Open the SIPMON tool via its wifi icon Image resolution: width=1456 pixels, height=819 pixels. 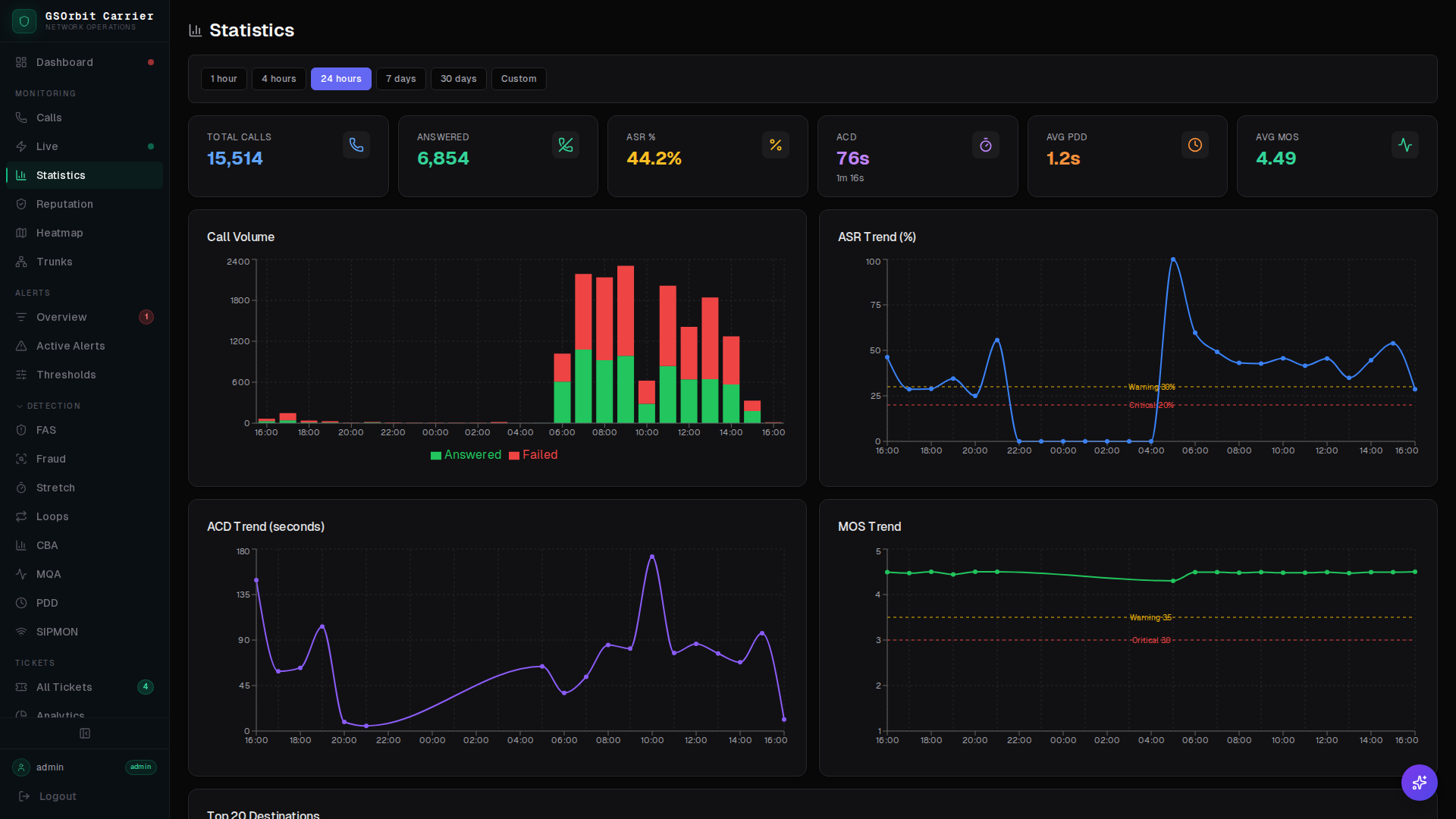tap(21, 632)
